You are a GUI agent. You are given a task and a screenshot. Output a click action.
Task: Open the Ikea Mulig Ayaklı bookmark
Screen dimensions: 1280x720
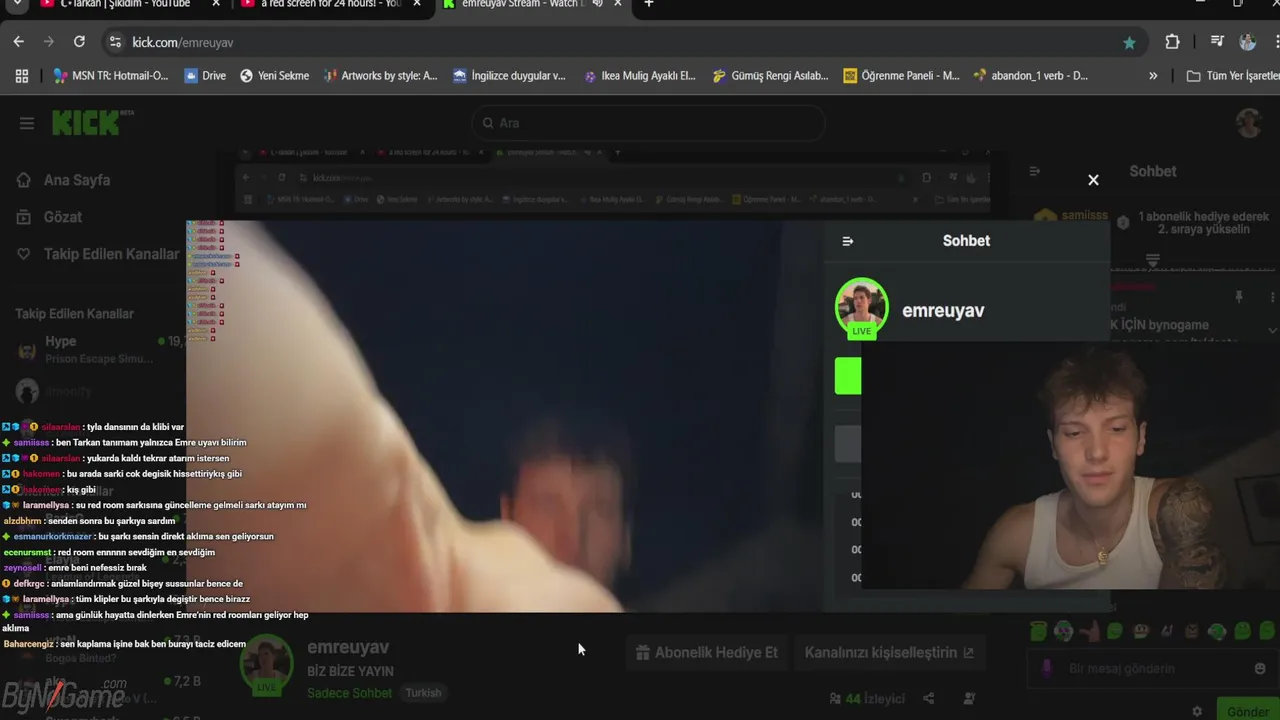point(640,75)
